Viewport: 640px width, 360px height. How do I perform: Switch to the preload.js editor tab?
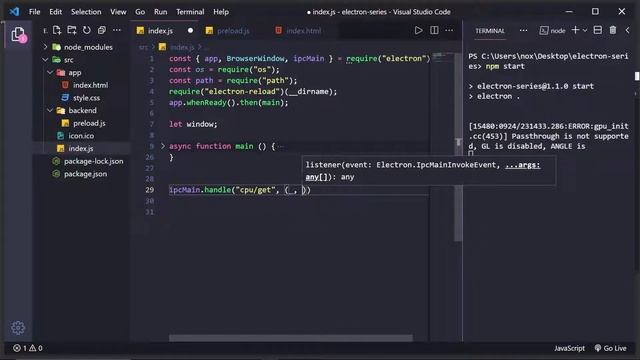click(233, 31)
